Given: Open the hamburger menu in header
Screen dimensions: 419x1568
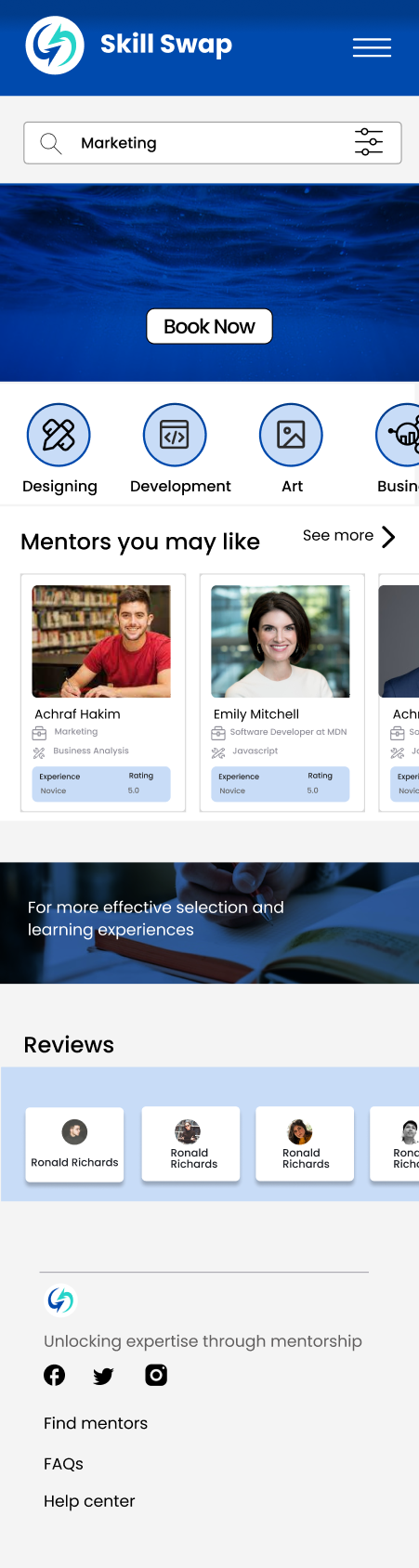Looking at the screenshot, I should pos(372,48).
